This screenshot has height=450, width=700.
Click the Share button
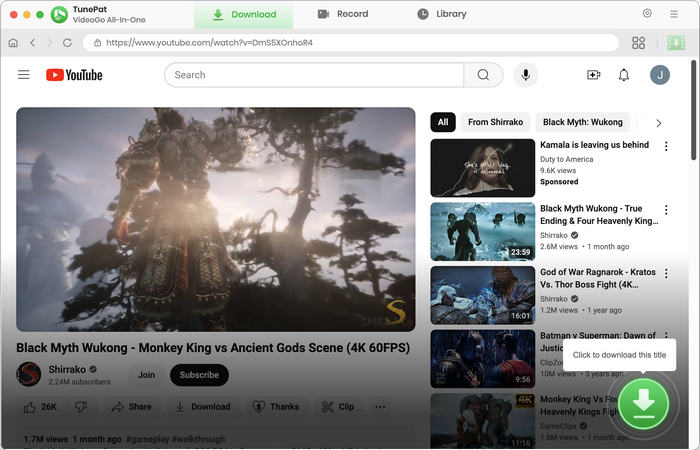pos(132,407)
